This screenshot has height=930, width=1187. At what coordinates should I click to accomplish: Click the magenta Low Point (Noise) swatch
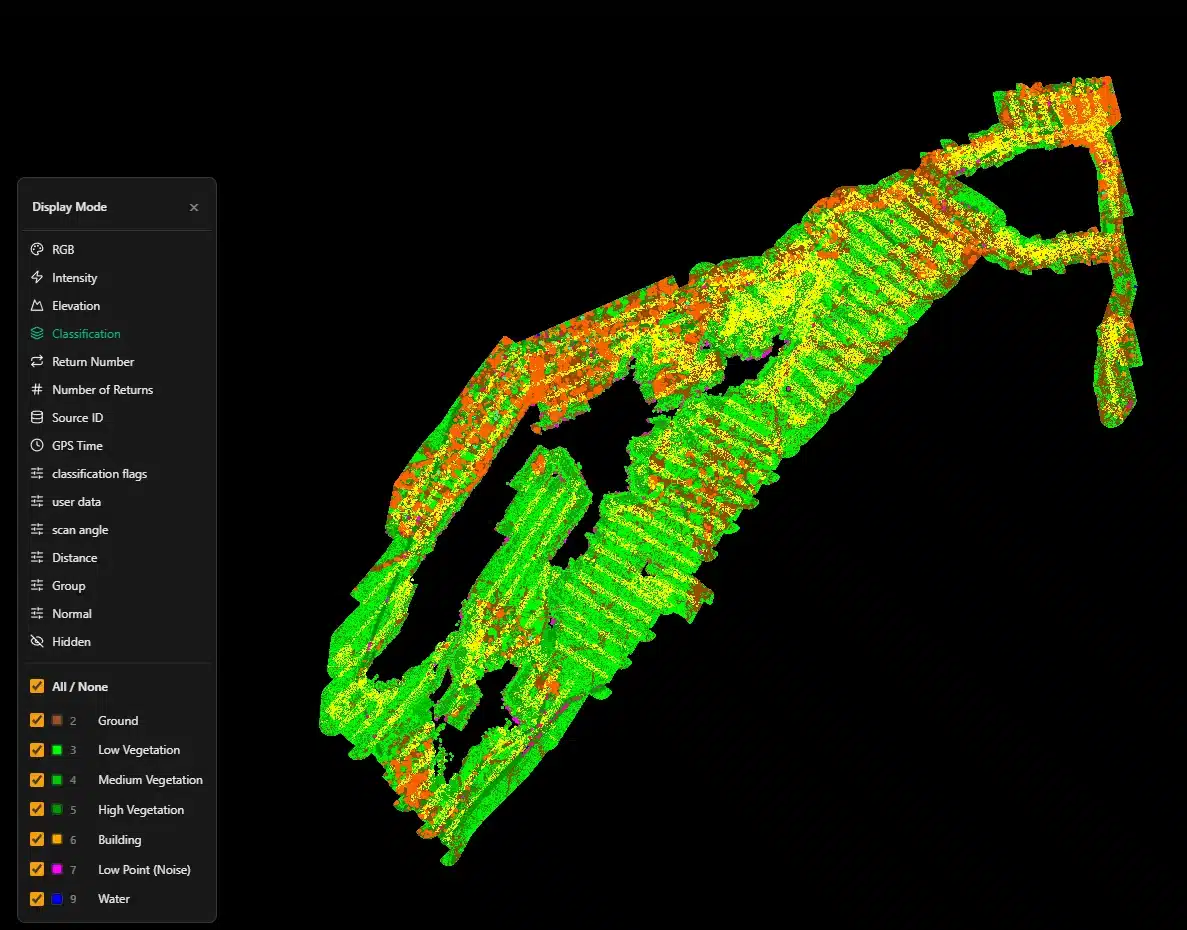(57, 869)
